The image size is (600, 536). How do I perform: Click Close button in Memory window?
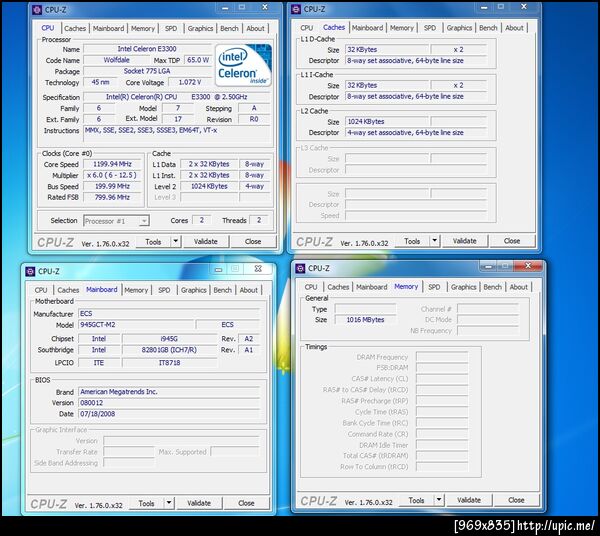(x=516, y=500)
